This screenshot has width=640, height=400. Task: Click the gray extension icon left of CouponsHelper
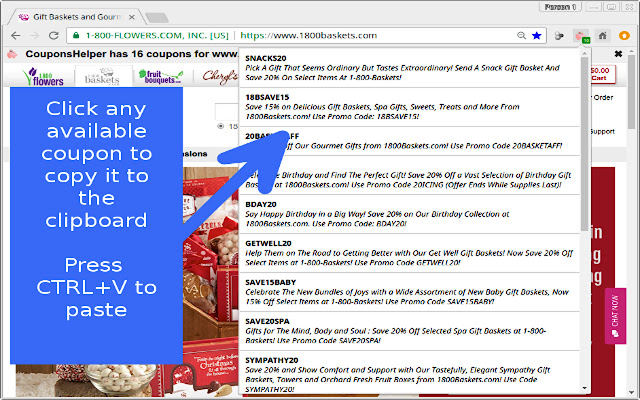(x=559, y=36)
